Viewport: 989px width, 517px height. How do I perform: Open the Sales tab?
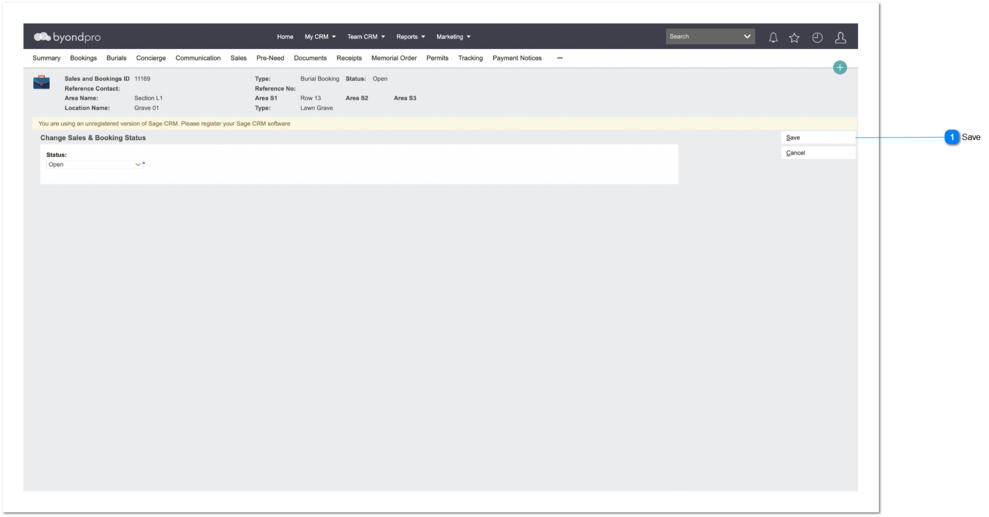pos(238,58)
